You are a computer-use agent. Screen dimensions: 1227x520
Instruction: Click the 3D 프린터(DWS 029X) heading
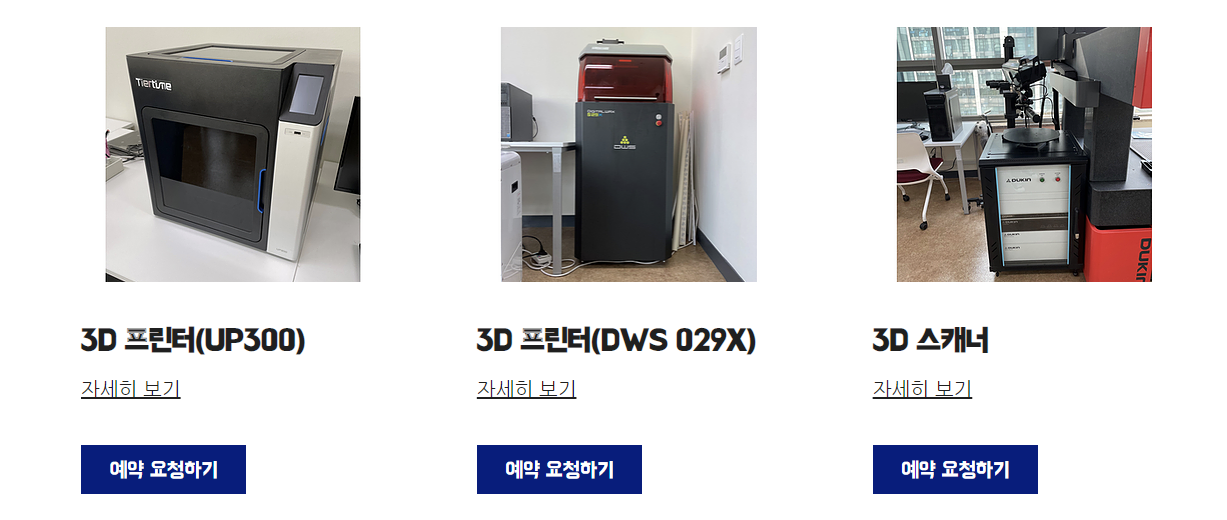point(616,341)
